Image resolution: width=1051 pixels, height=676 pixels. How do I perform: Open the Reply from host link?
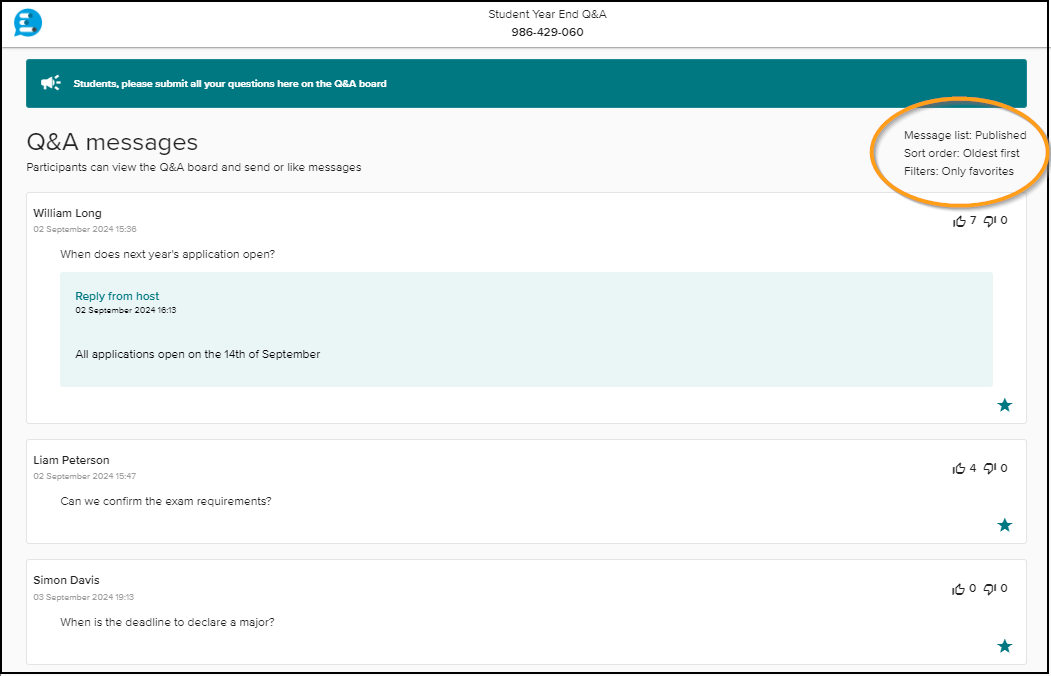[116, 296]
